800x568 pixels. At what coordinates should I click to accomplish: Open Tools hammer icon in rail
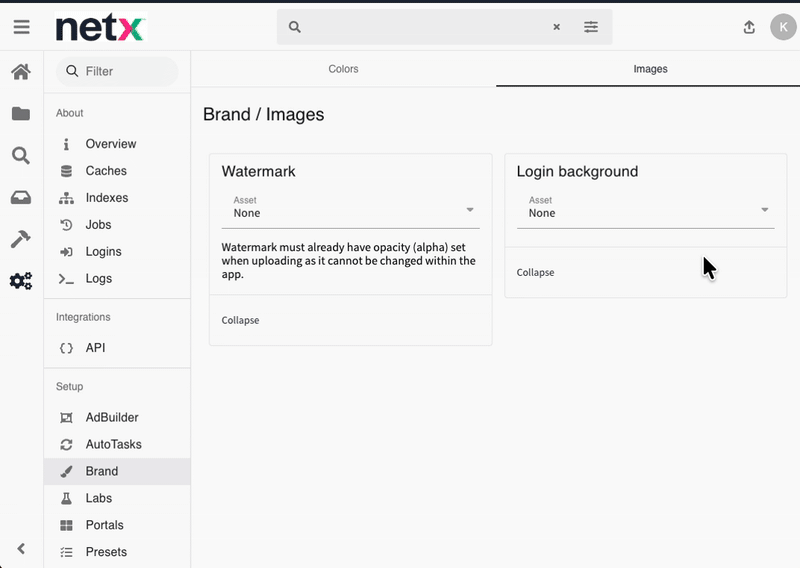tap(21, 239)
